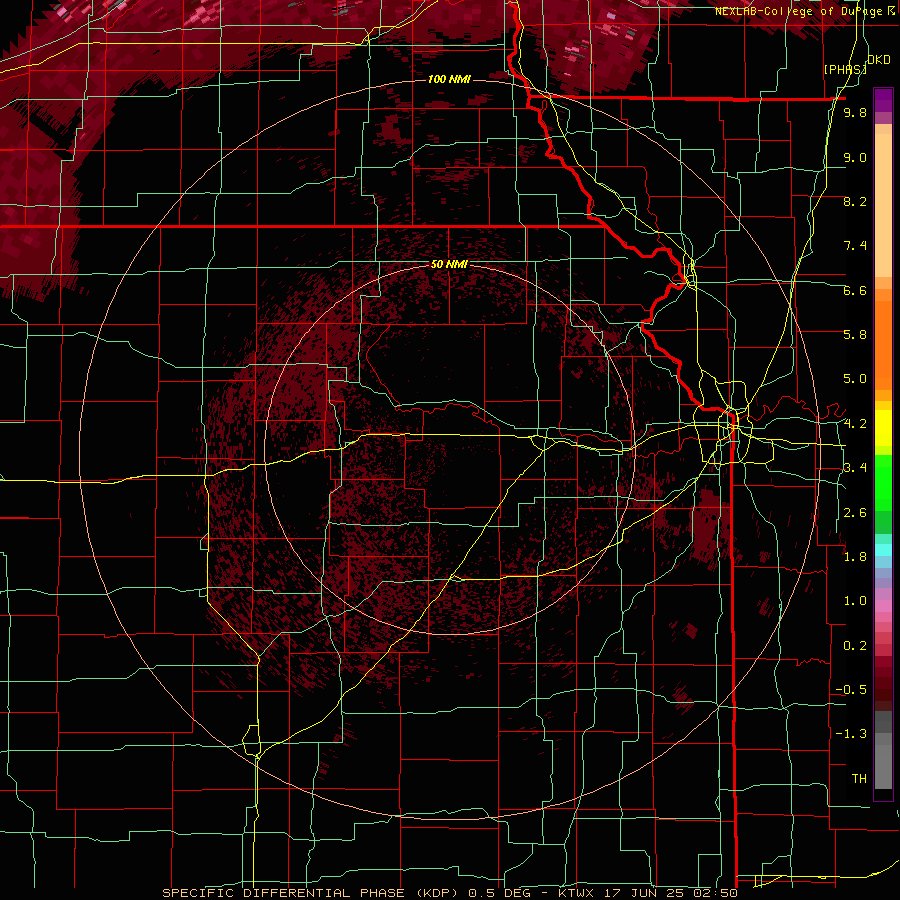The width and height of the screenshot is (900, 900).
Task: Click the 9.0 color scale value
Action: tap(855, 157)
